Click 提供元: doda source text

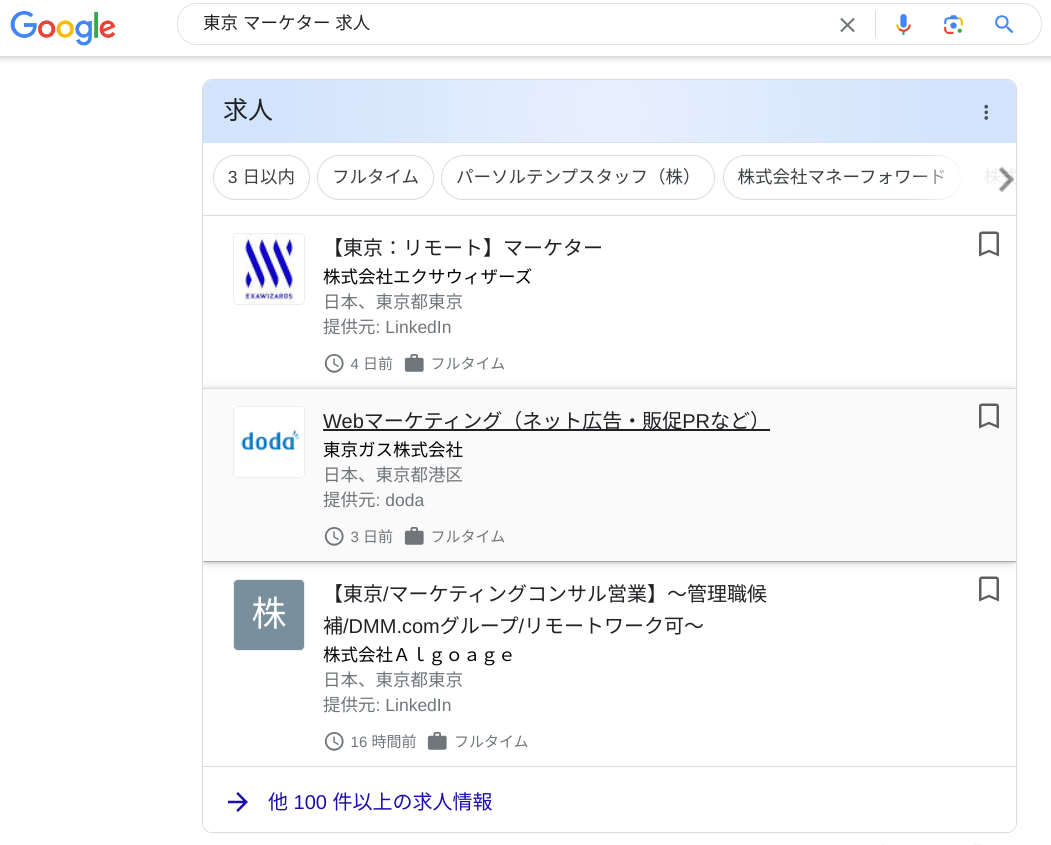[373, 501]
